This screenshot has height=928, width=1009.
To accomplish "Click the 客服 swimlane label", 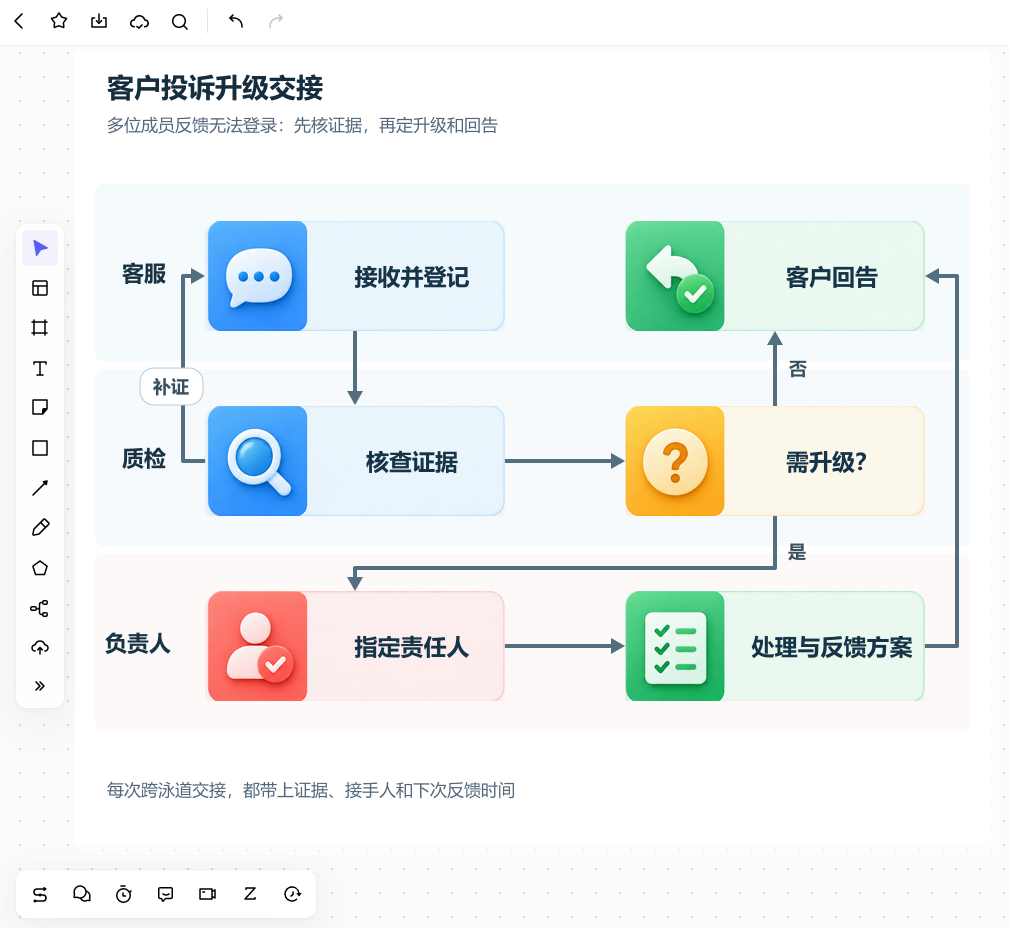I will [x=144, y=274].
